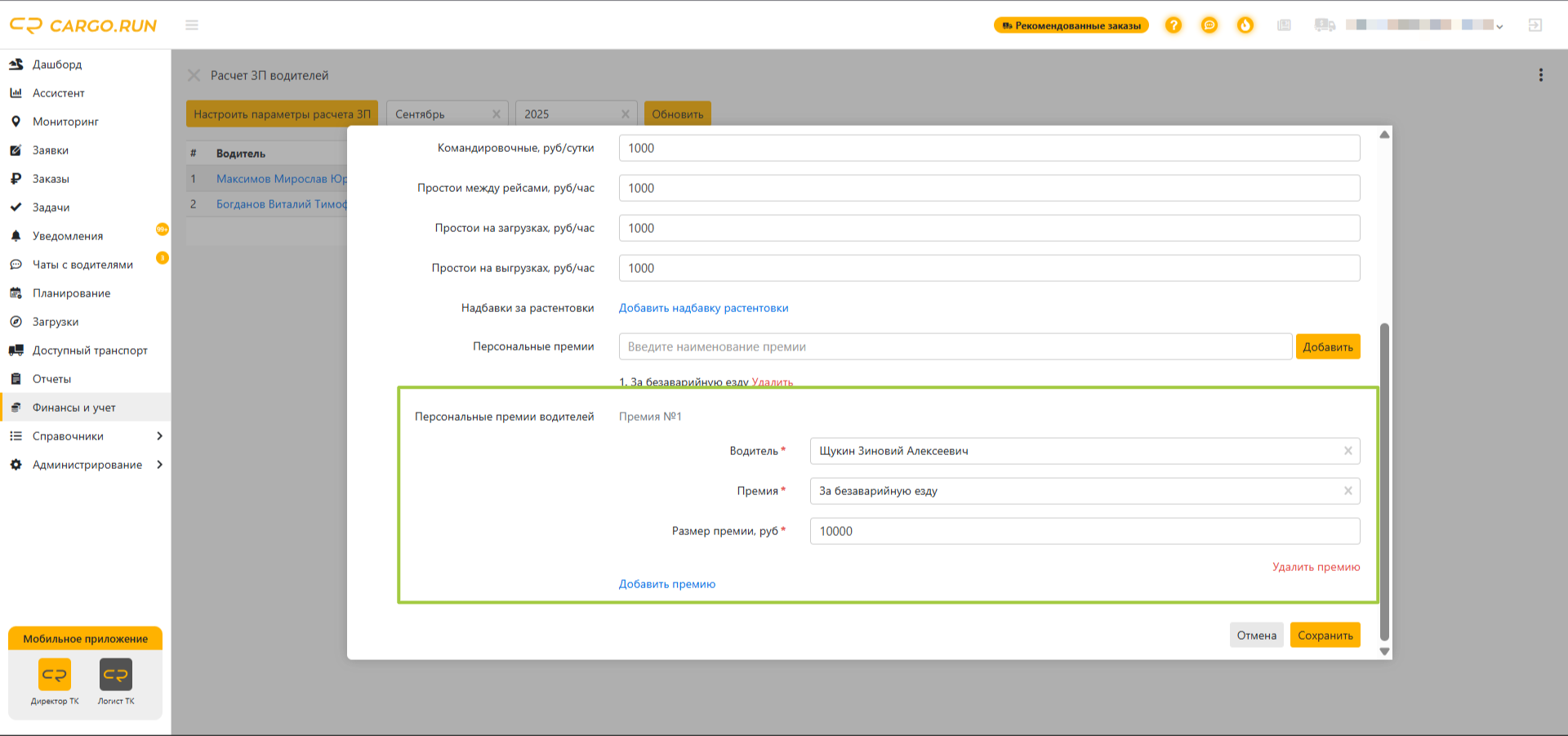The width and height of the screenshot is (1568, 736).
Task: Open the user account dropdown arrow
Action: 1499,26
